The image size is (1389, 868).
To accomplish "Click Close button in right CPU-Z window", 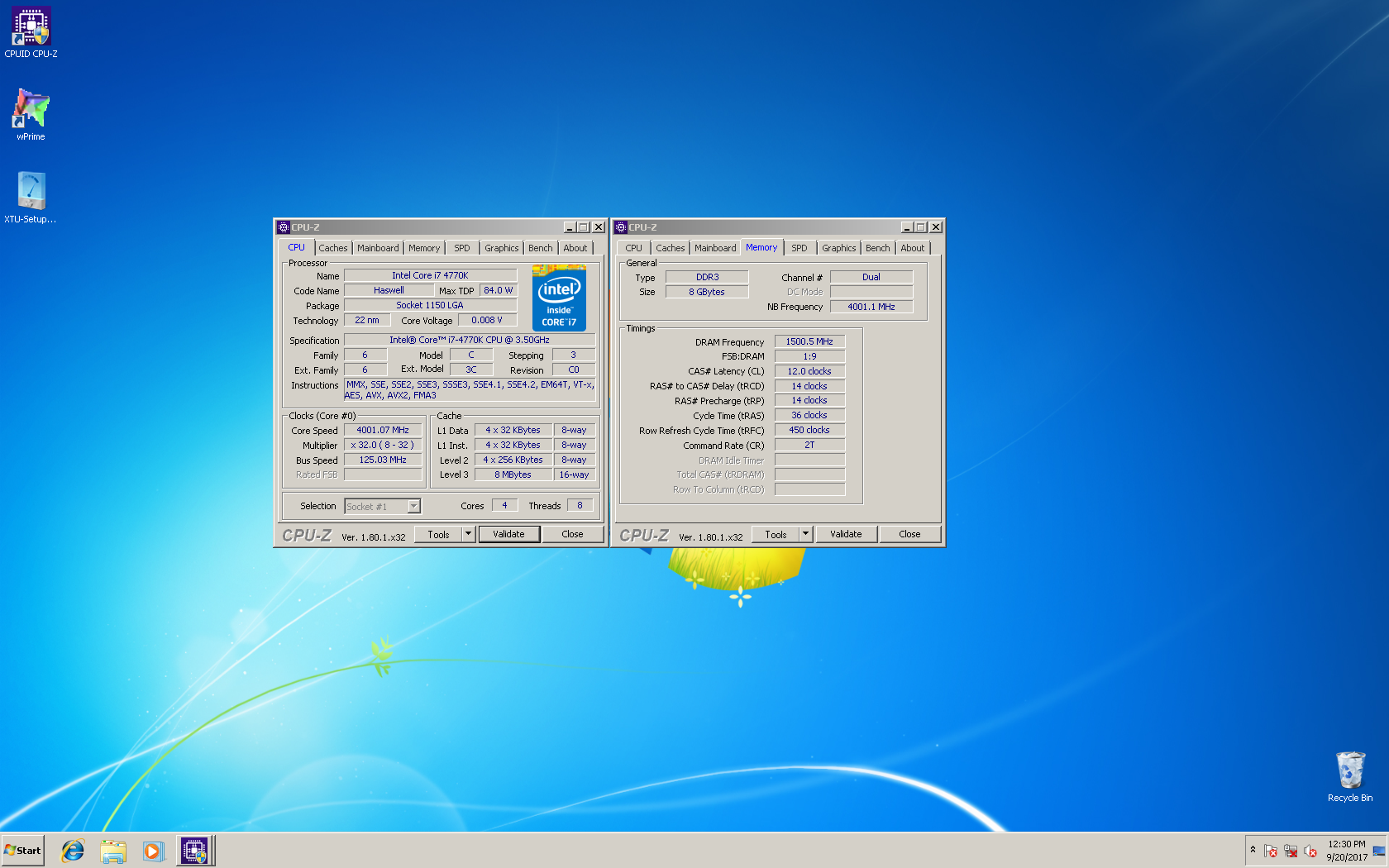I will (909, 535).
